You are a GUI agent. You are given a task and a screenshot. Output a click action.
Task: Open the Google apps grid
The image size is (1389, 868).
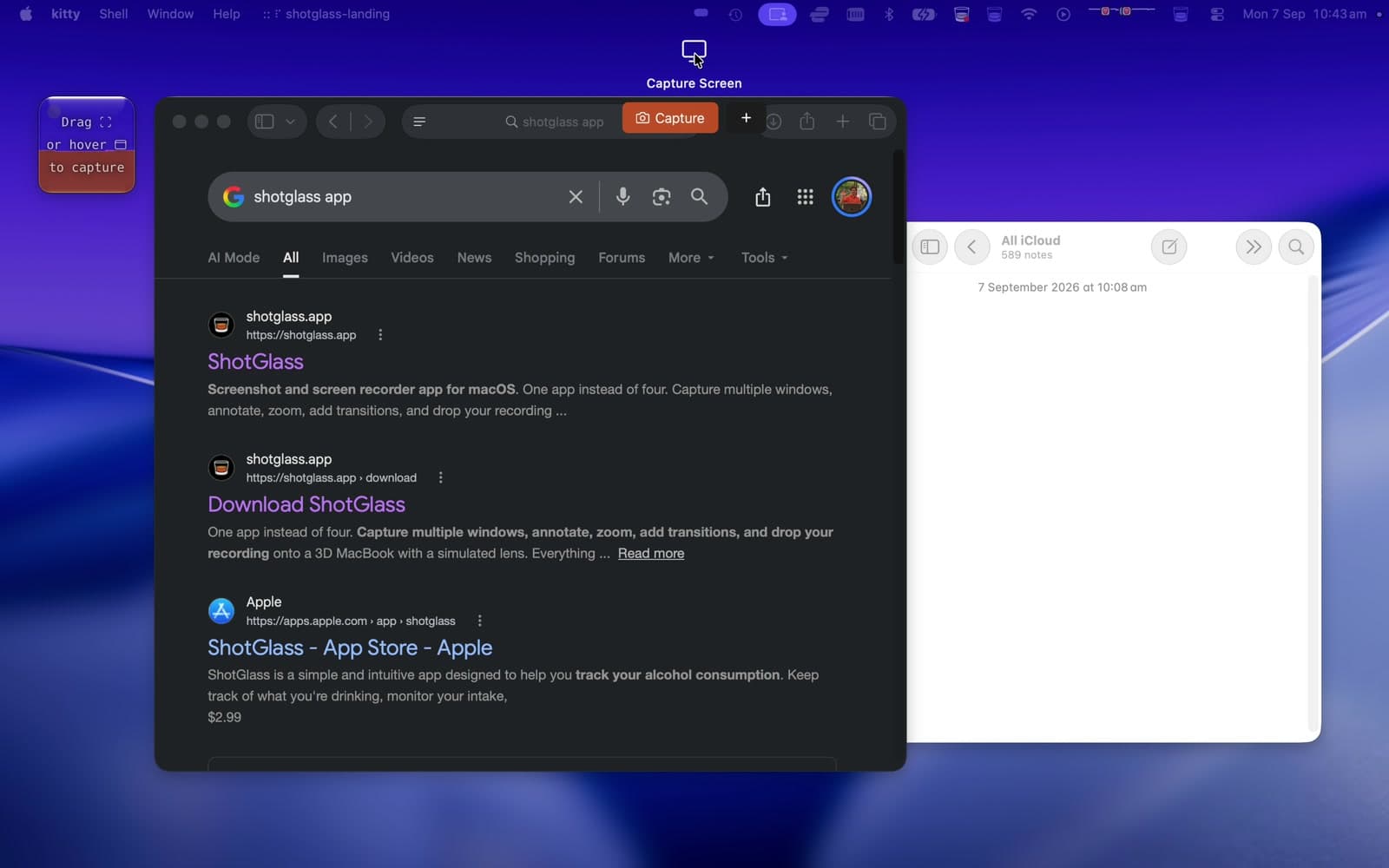[x=805, y=197]
